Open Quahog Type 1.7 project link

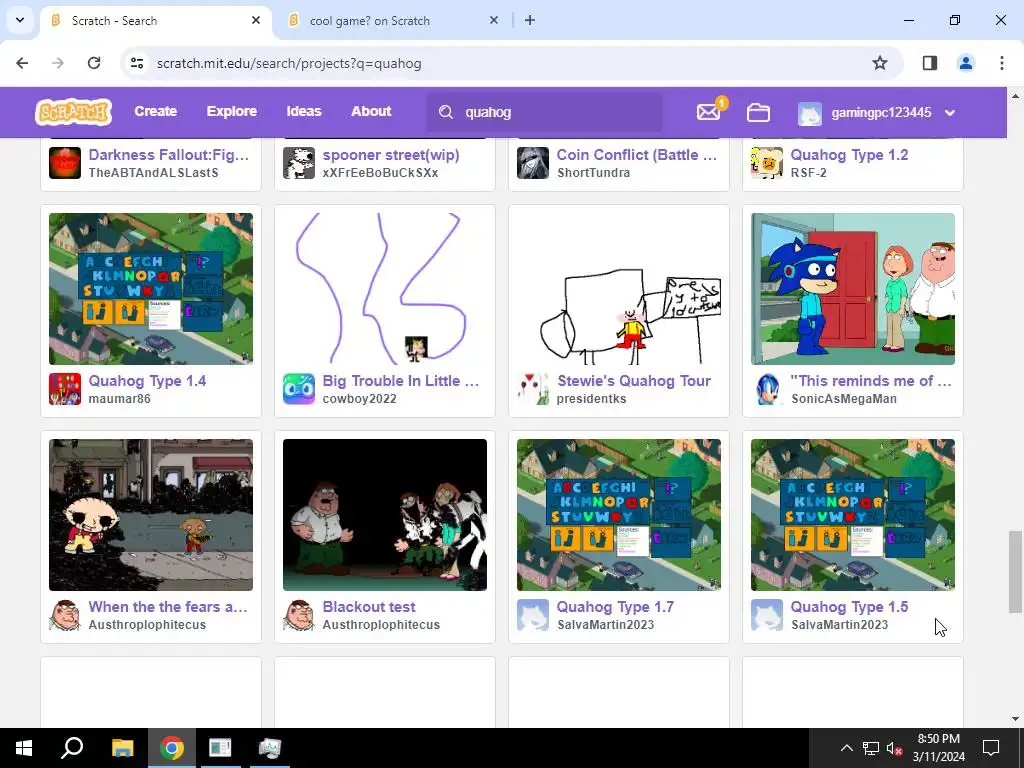point(615,607)
